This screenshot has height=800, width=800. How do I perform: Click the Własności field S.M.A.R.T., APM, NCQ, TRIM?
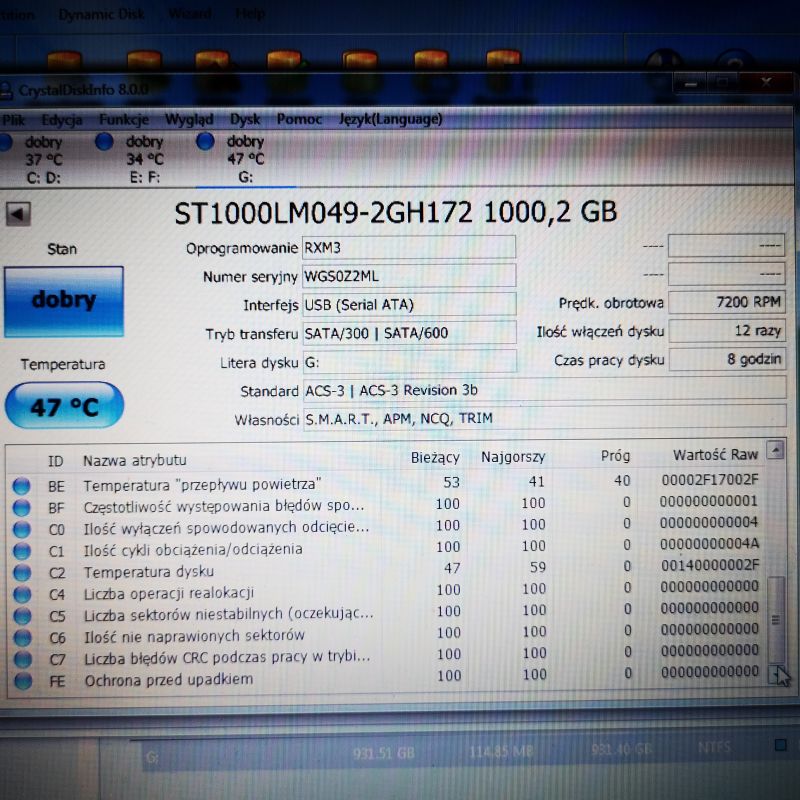pos(544,418)
